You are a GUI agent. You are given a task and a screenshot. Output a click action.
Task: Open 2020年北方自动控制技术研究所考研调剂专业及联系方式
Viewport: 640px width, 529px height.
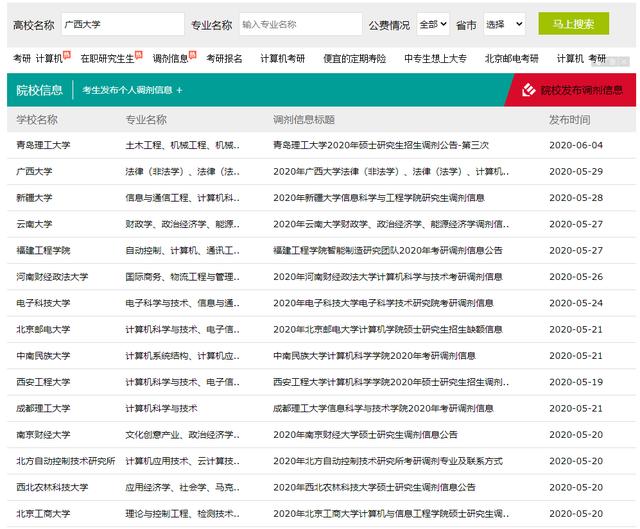click(388, 461)
